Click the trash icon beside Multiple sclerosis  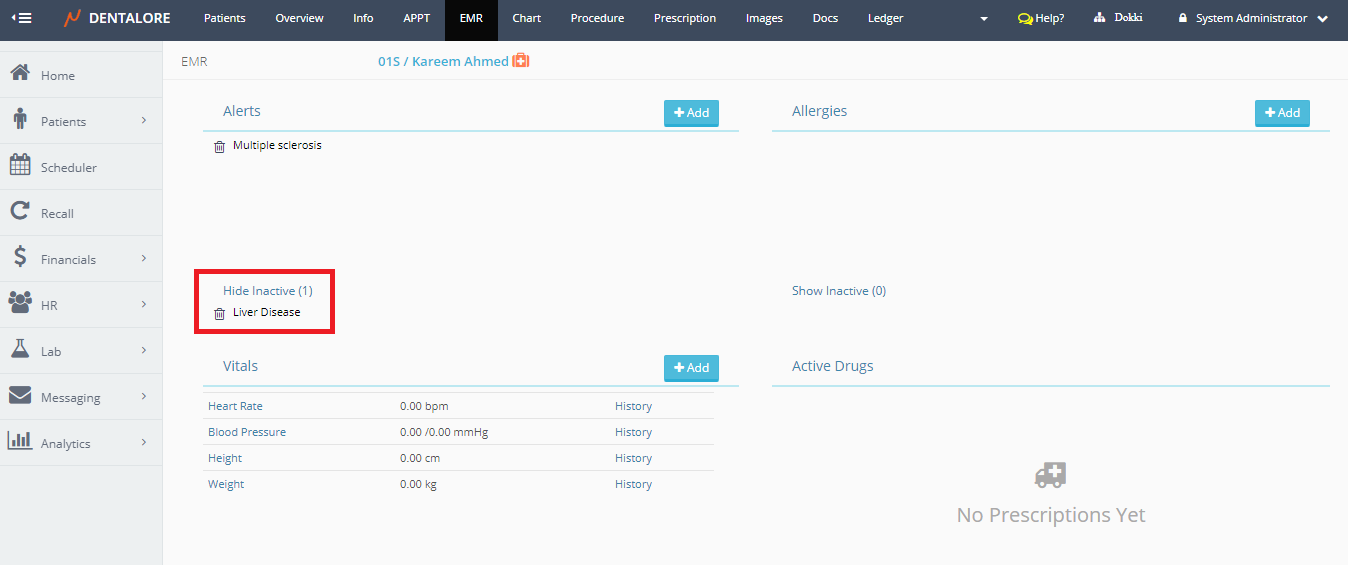[219, 146]
